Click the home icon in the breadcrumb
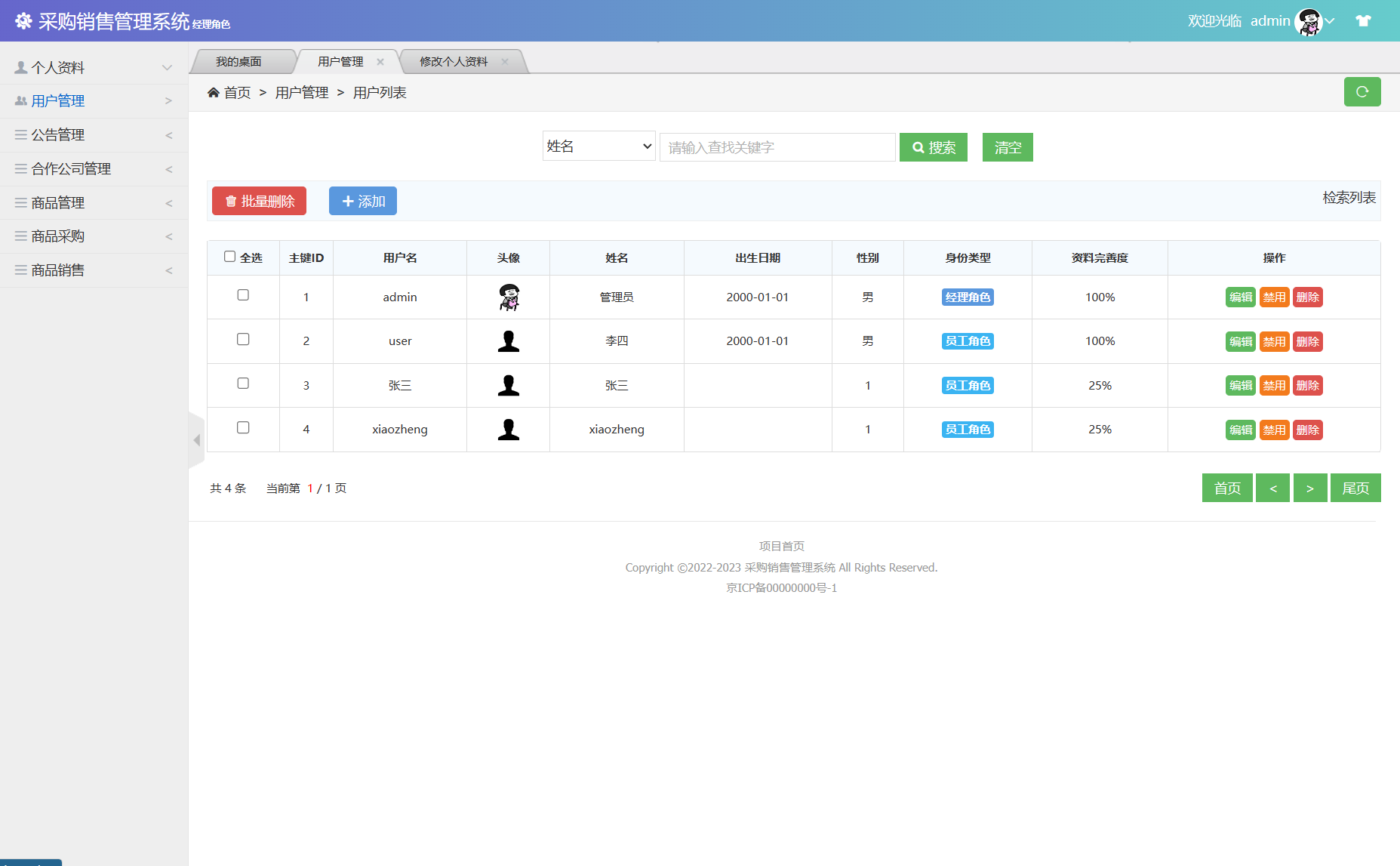1400x866 pixels. [x=214, y=93]
